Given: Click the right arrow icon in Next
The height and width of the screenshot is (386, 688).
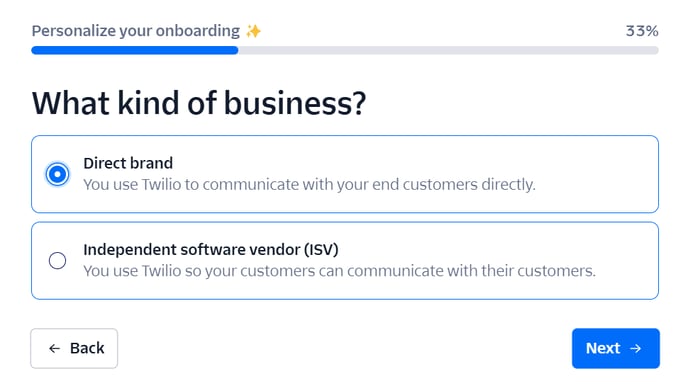Looking at the screenshot, I should pyautogui.click(x=636, y=348).
